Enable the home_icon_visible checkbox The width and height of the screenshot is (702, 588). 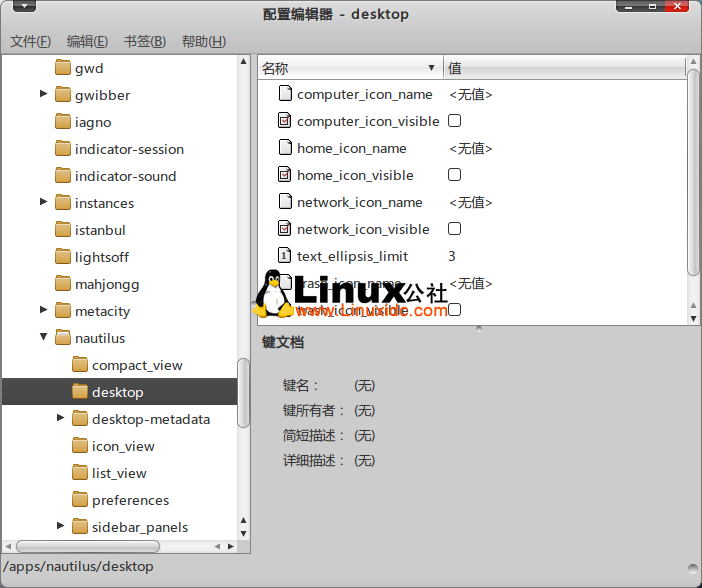click(454, 175)
